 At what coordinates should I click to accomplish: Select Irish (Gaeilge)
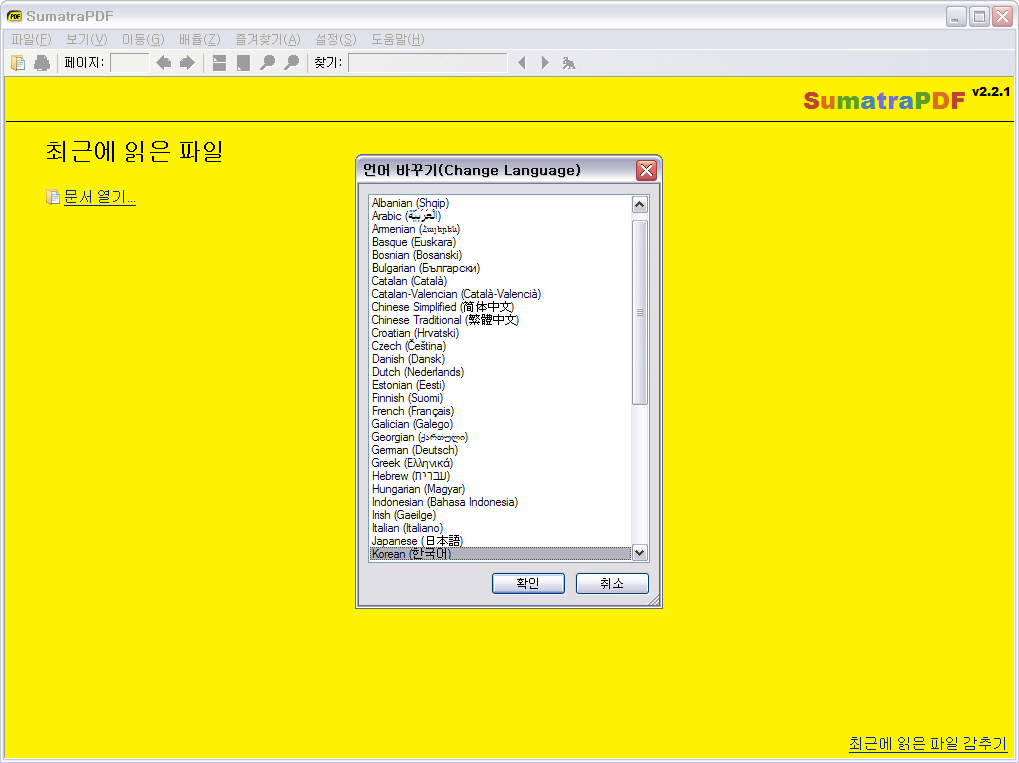point(500,515)
